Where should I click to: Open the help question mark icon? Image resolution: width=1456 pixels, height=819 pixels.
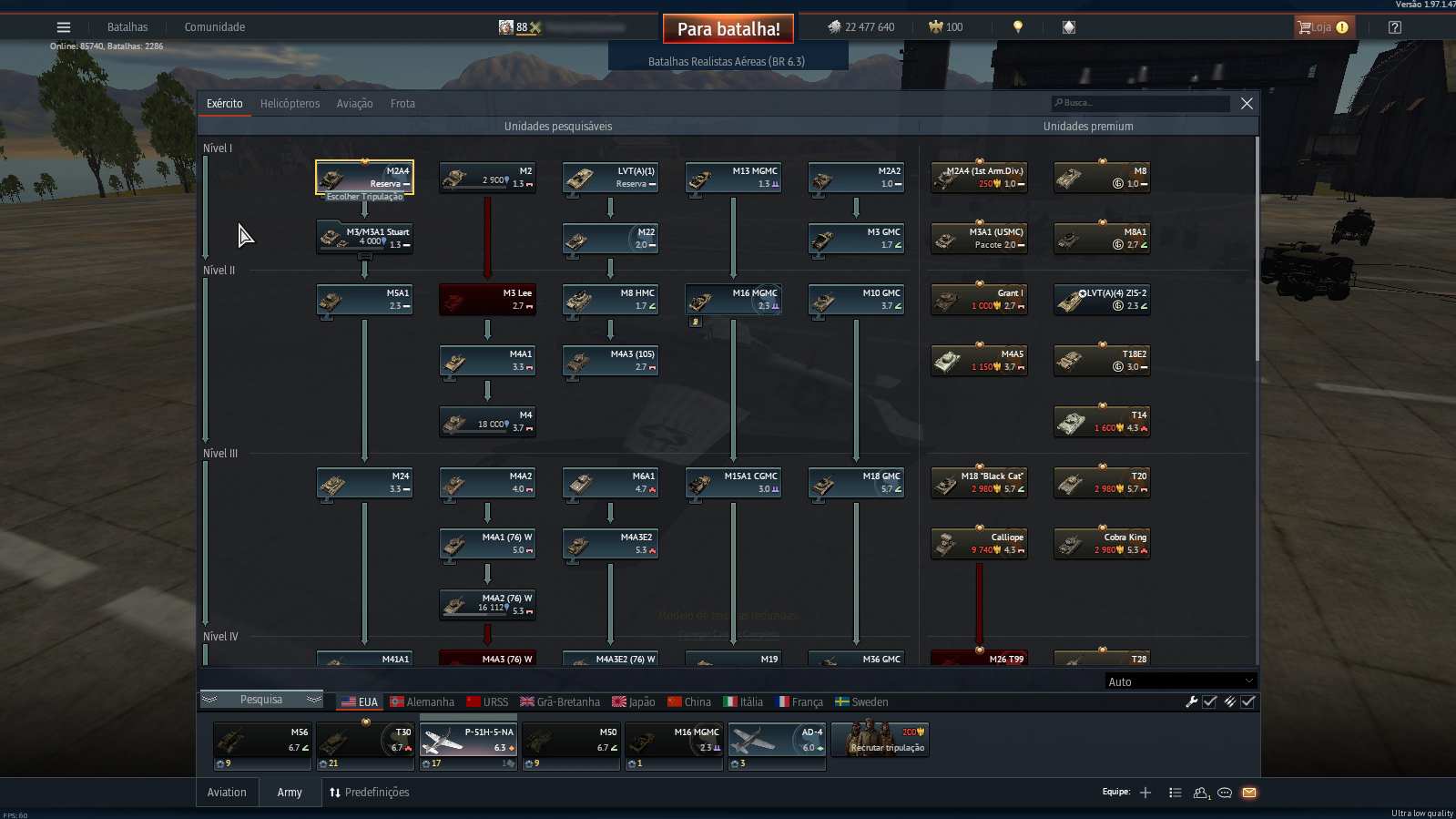tap(1395, 27)
